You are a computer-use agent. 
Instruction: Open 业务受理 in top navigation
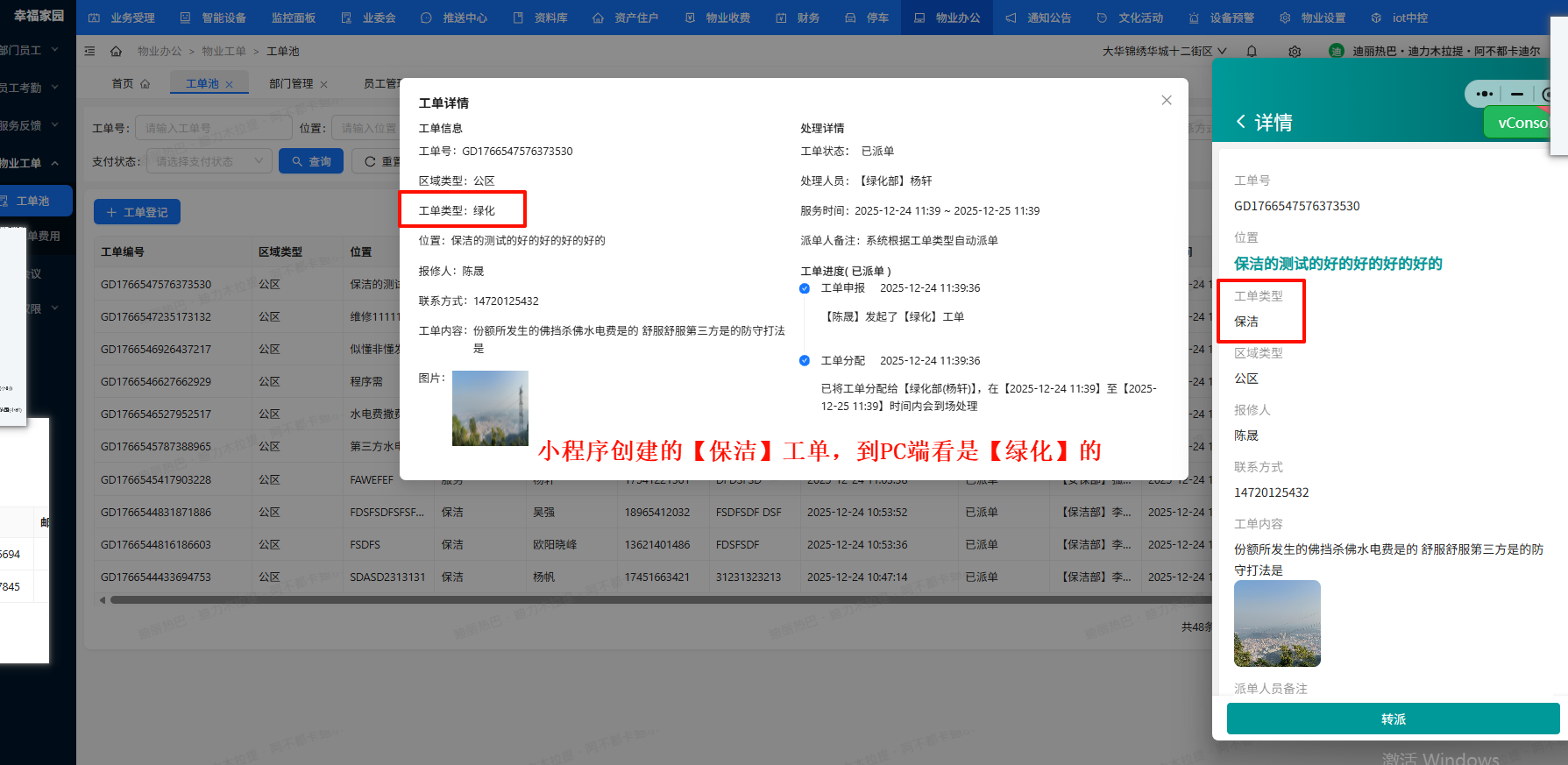[122, 18]
